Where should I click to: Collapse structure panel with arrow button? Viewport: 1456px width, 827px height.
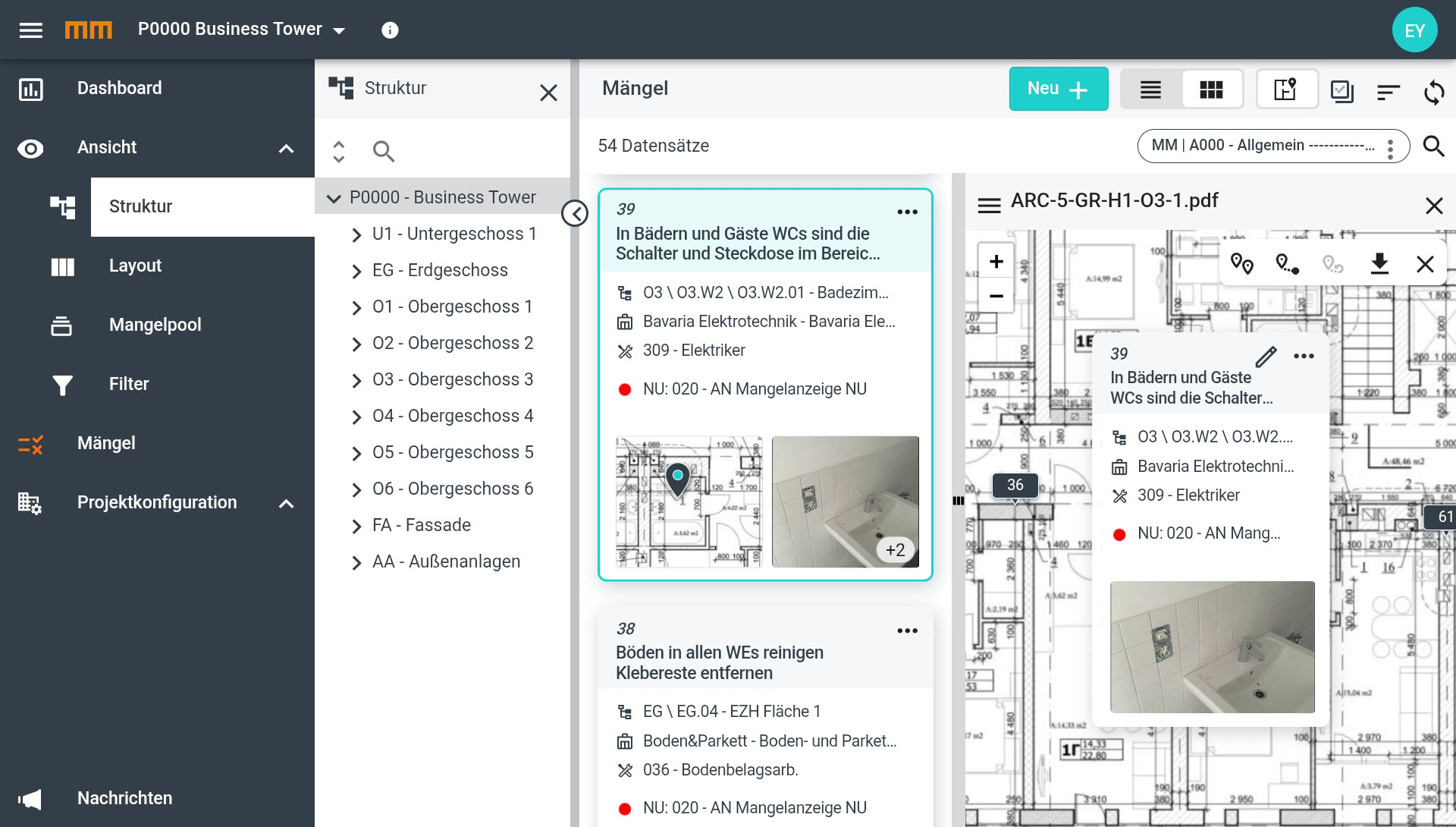(x=575, y=214)
